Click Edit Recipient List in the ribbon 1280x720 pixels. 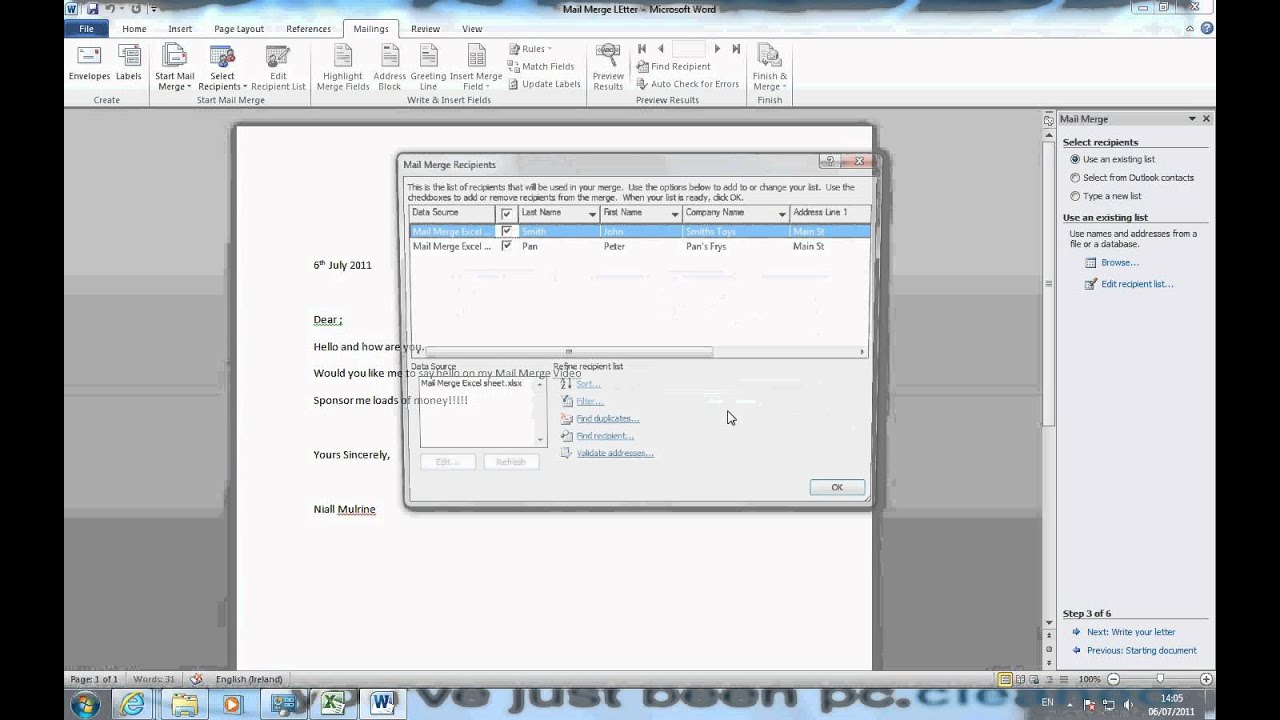(x=278, y=68)
